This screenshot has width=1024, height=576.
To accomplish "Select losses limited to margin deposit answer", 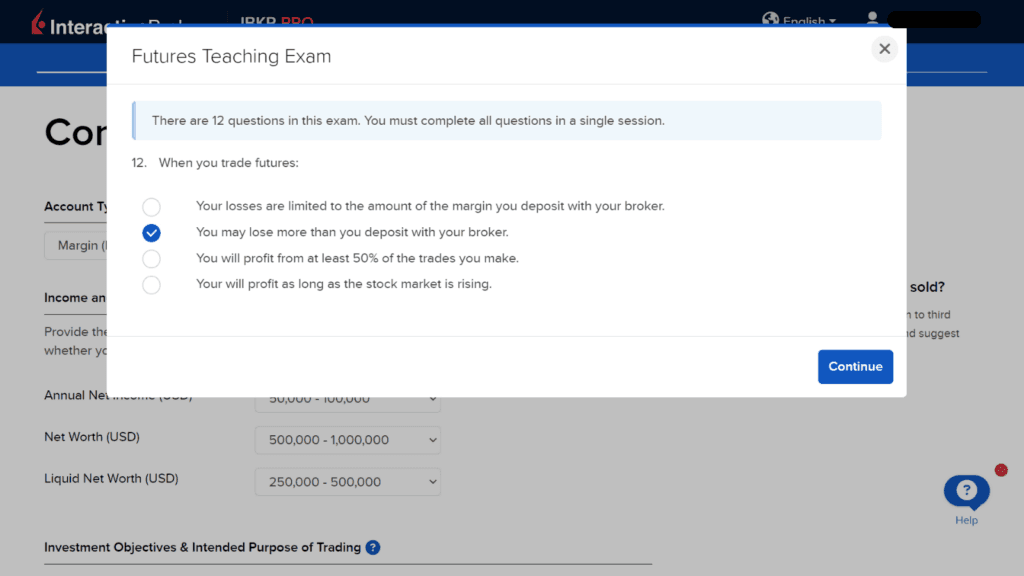I will [151, 207].
